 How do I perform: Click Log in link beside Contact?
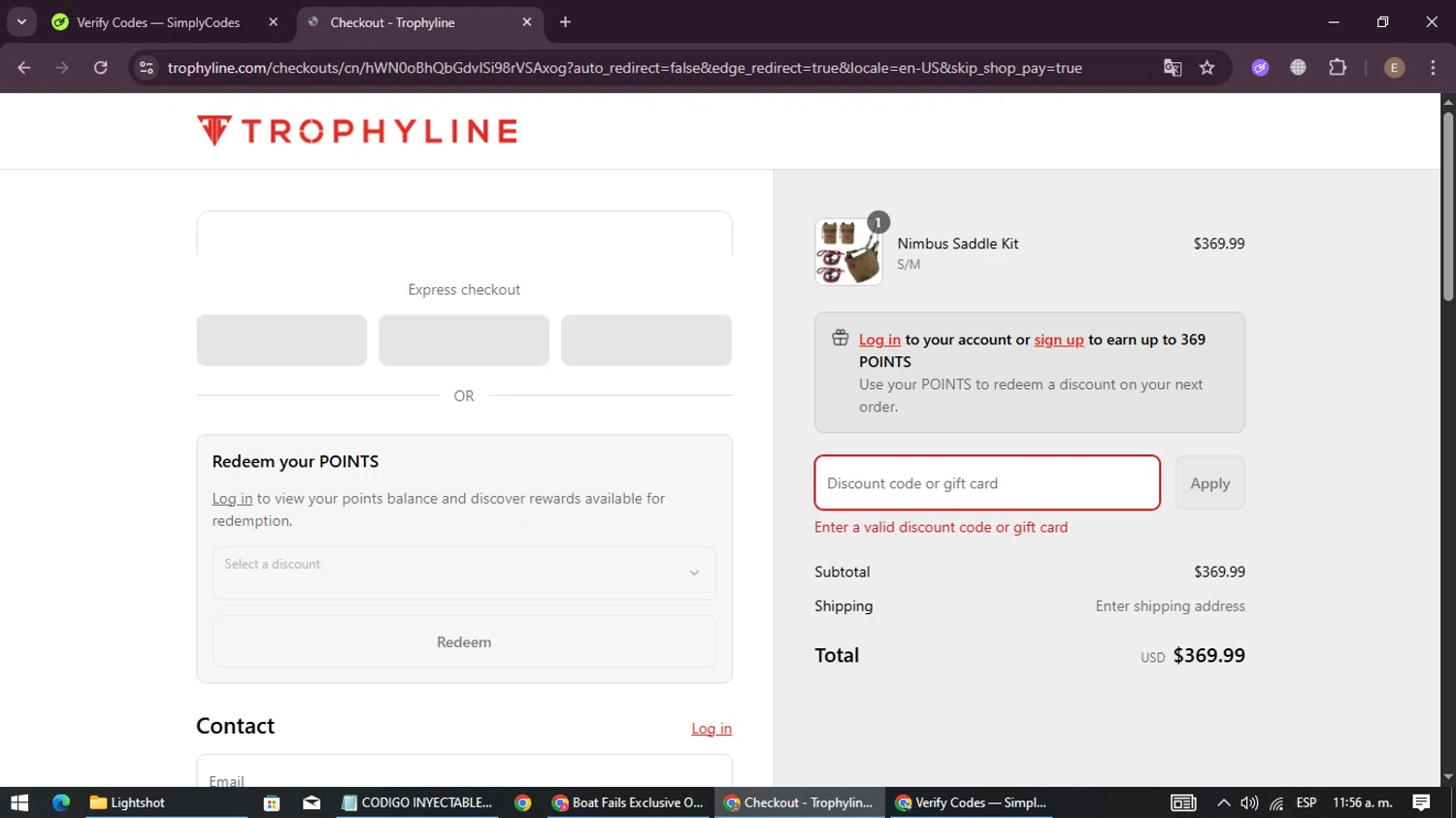pyautogui.click(x=711, y=729)
